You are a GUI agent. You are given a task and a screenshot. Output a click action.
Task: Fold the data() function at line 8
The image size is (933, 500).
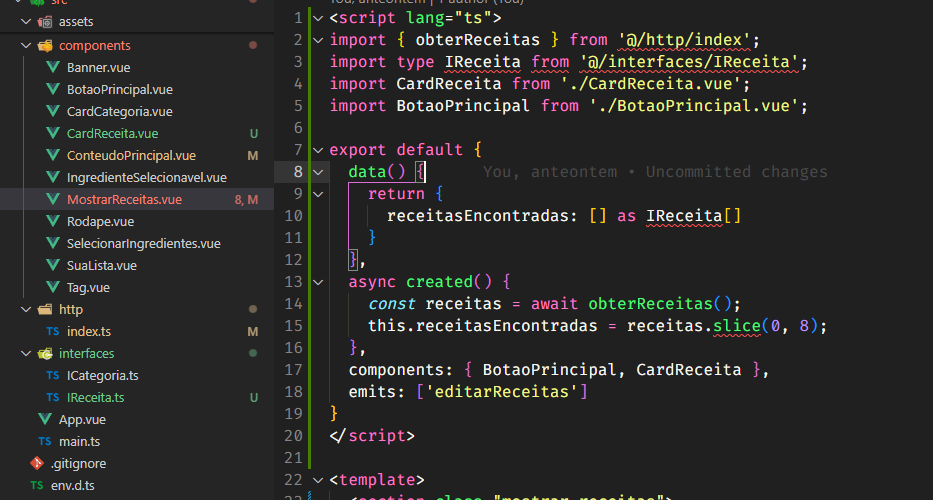[x=318, y=172]
